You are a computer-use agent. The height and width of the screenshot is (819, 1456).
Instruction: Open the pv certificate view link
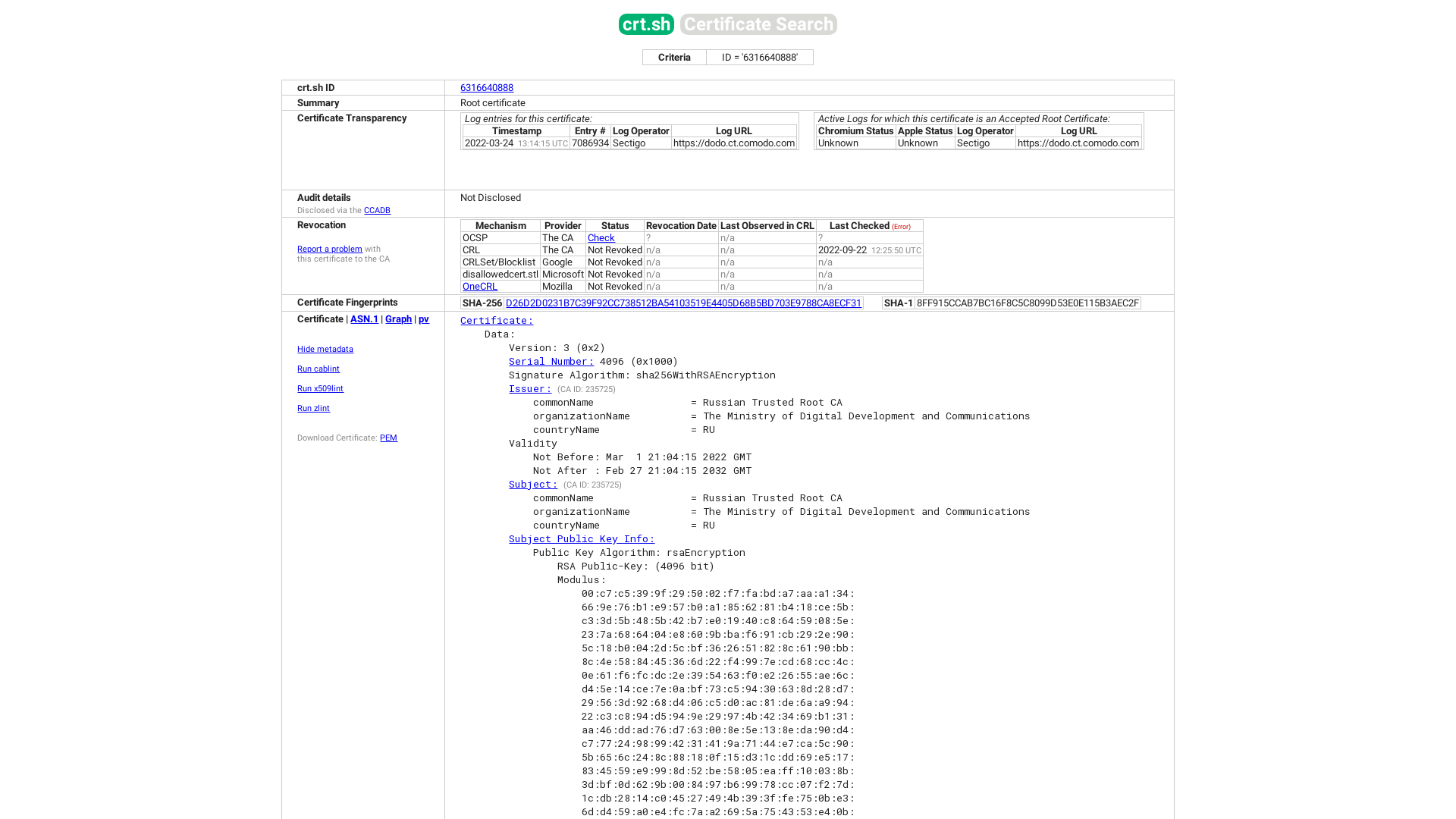click(424, 319)
